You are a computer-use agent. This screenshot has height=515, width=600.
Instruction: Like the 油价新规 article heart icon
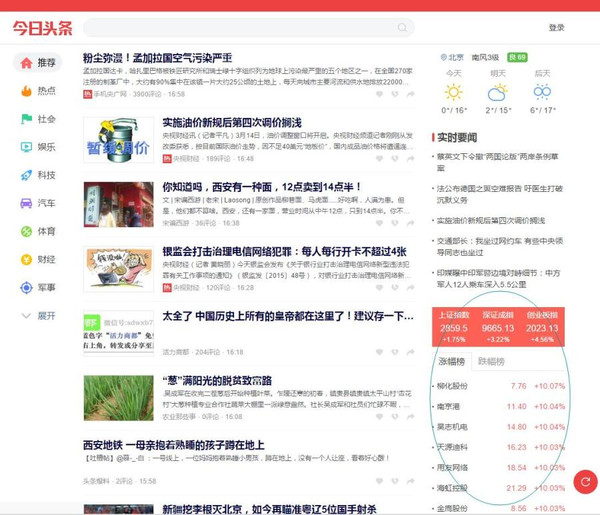pos(379,158)
